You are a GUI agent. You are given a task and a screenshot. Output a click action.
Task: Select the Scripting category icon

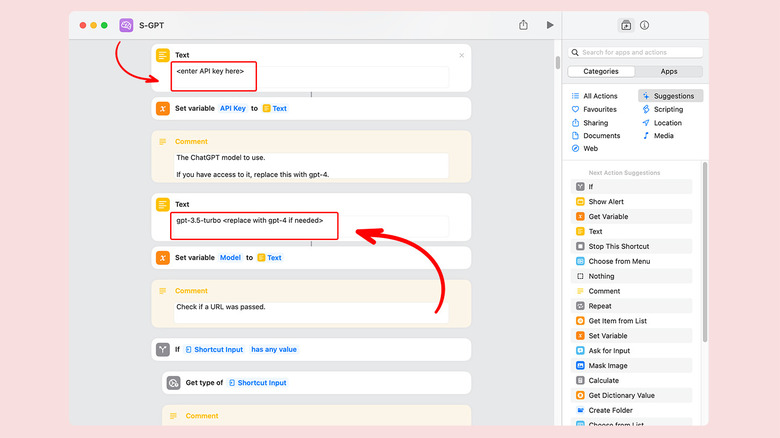[646, 109]
